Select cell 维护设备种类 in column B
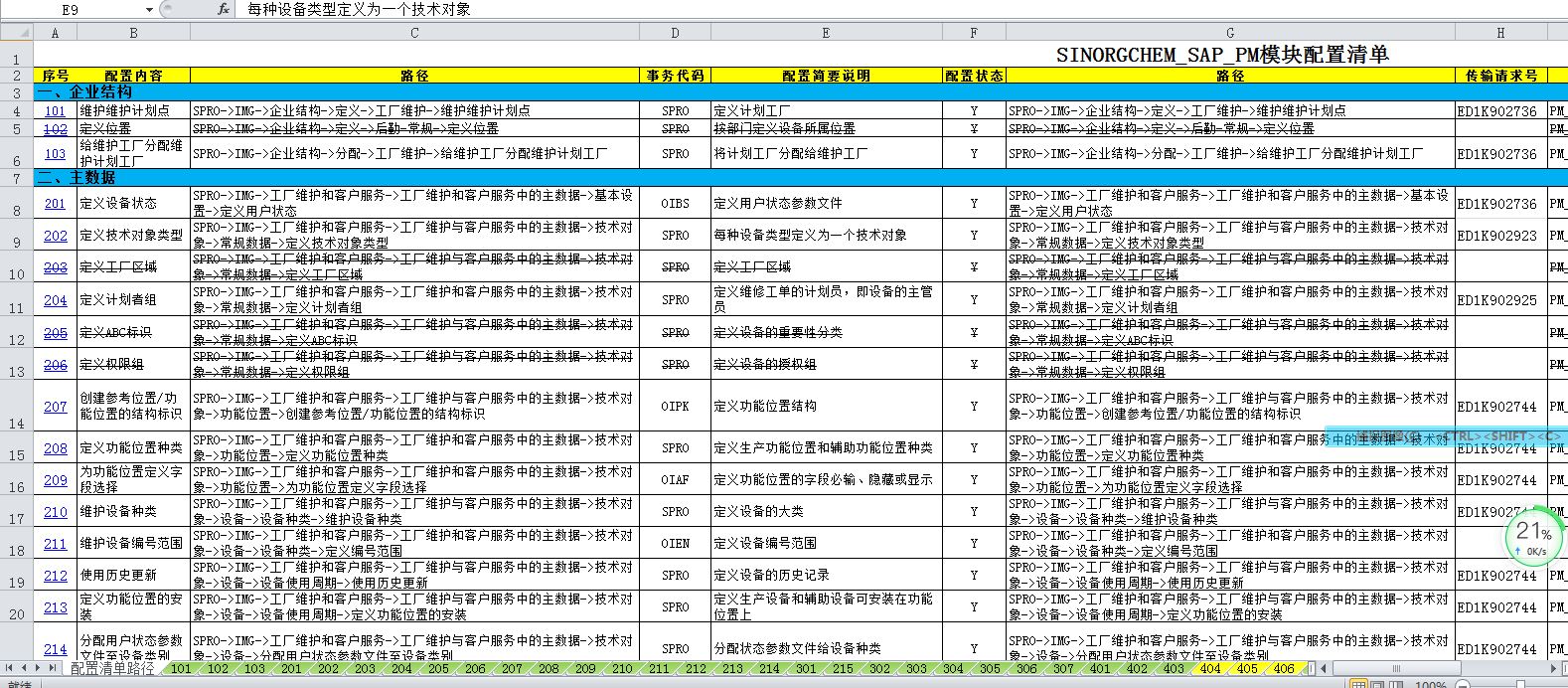 133,511
